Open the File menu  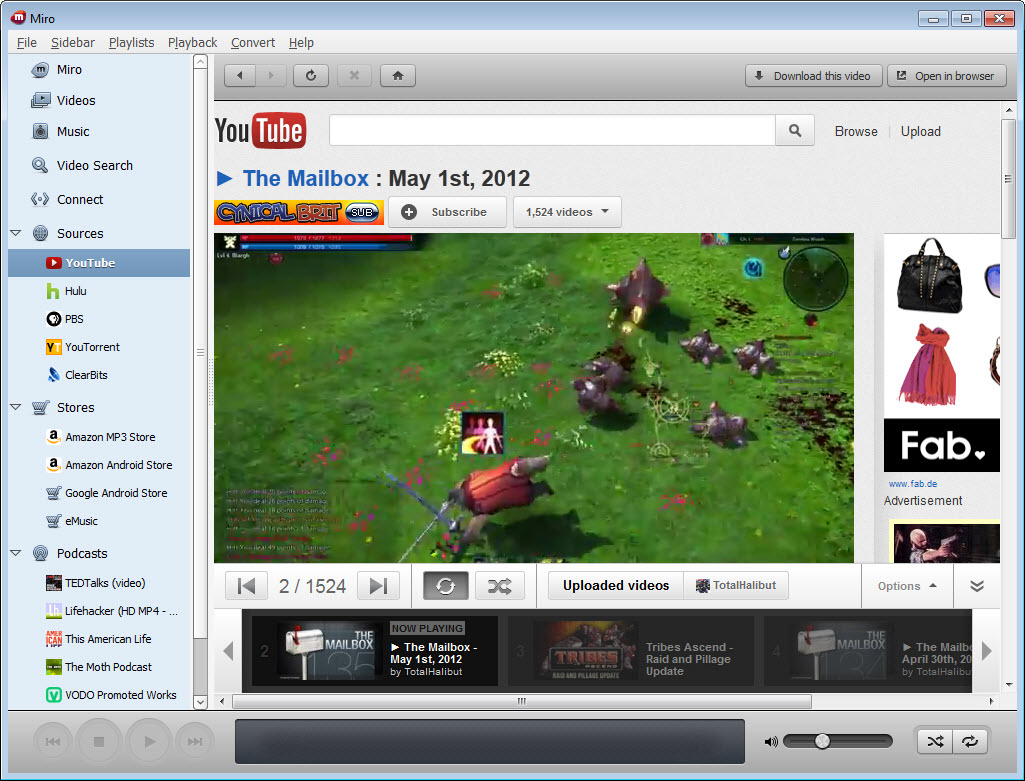[x=27, y=42]
